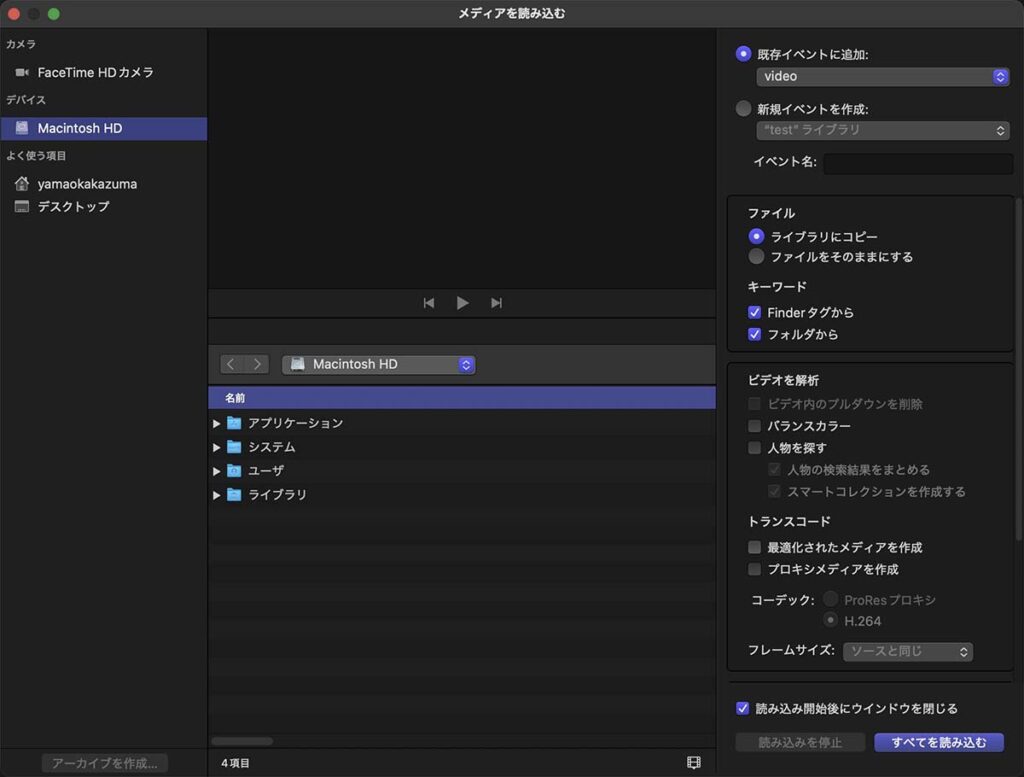Open the video event dropdown
Screen dimensions: 1024x777
tap(882, 76)
